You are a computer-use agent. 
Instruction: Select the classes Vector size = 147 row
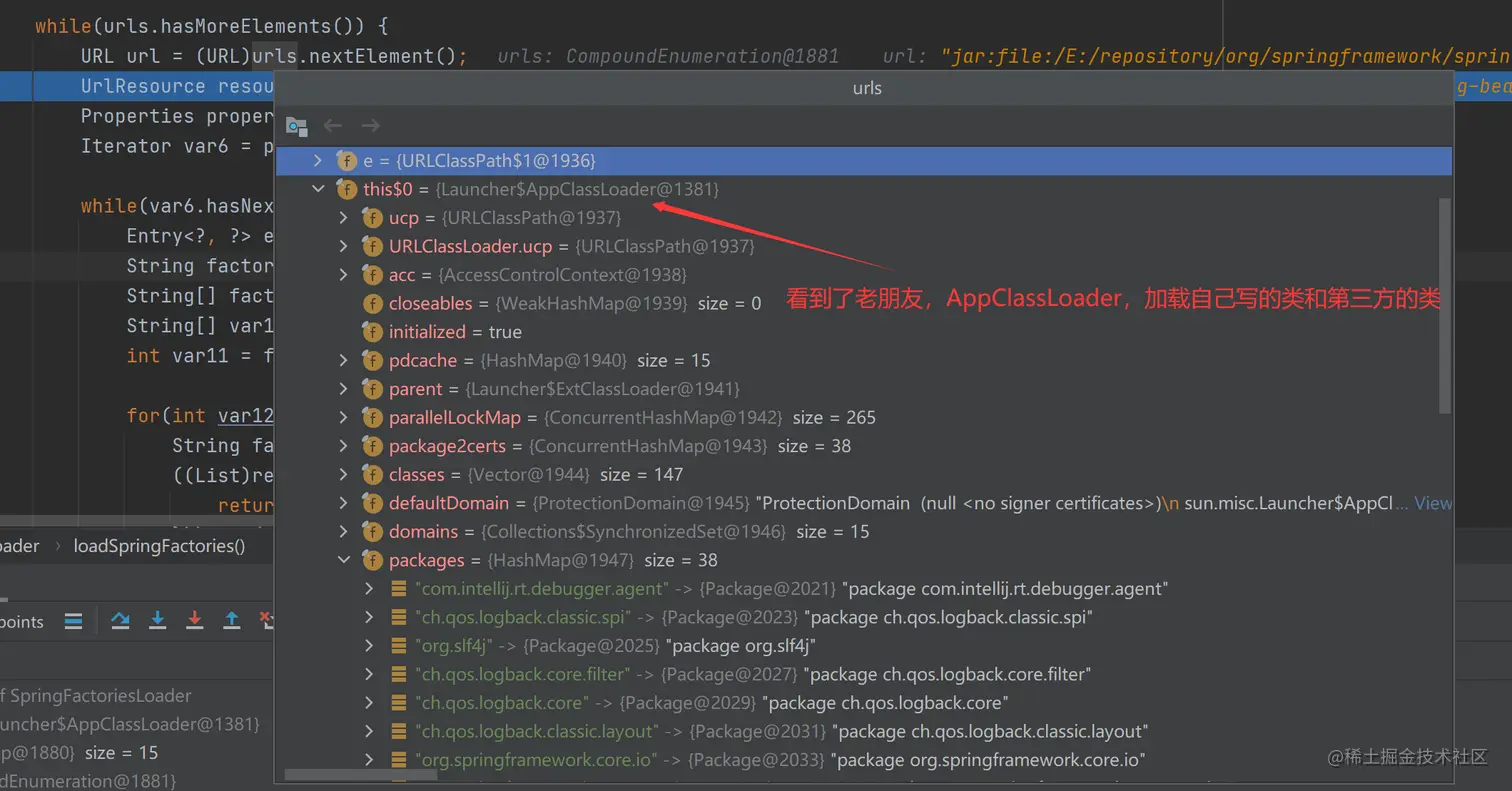click(863, 474)
